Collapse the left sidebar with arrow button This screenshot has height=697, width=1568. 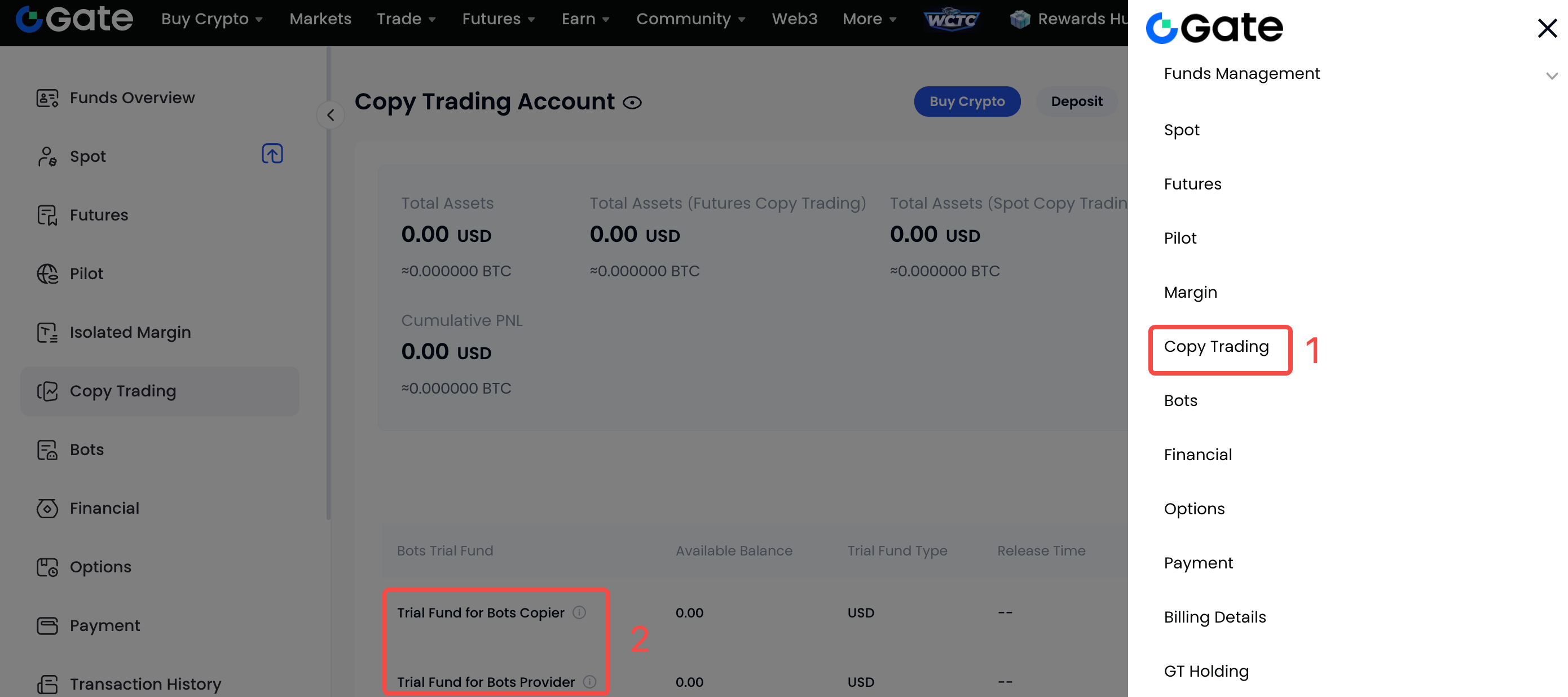click(x=331, y=115)
